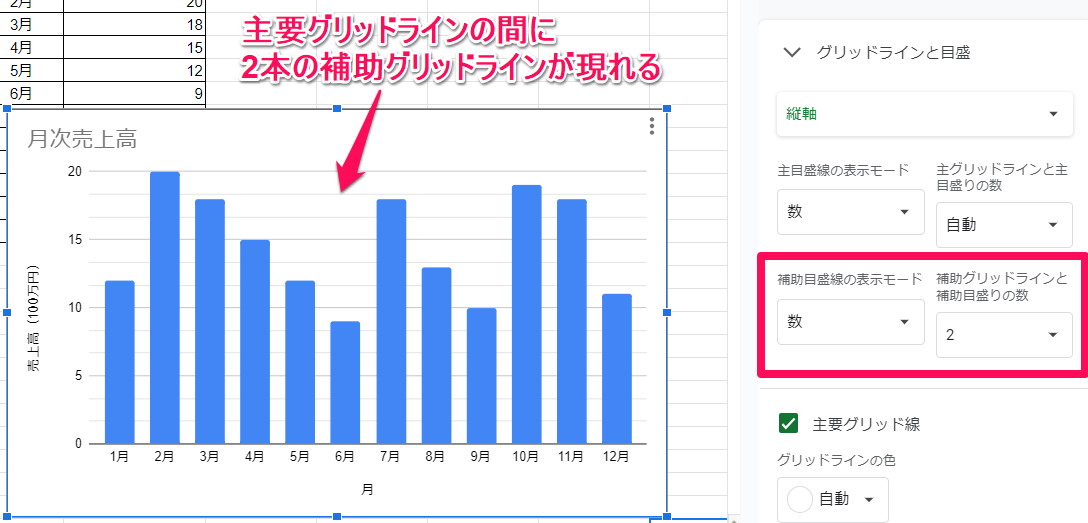The image size is (1088, 523).
Task: Select the 12月 bar in the chart
Action: click(x=617, y=368)
